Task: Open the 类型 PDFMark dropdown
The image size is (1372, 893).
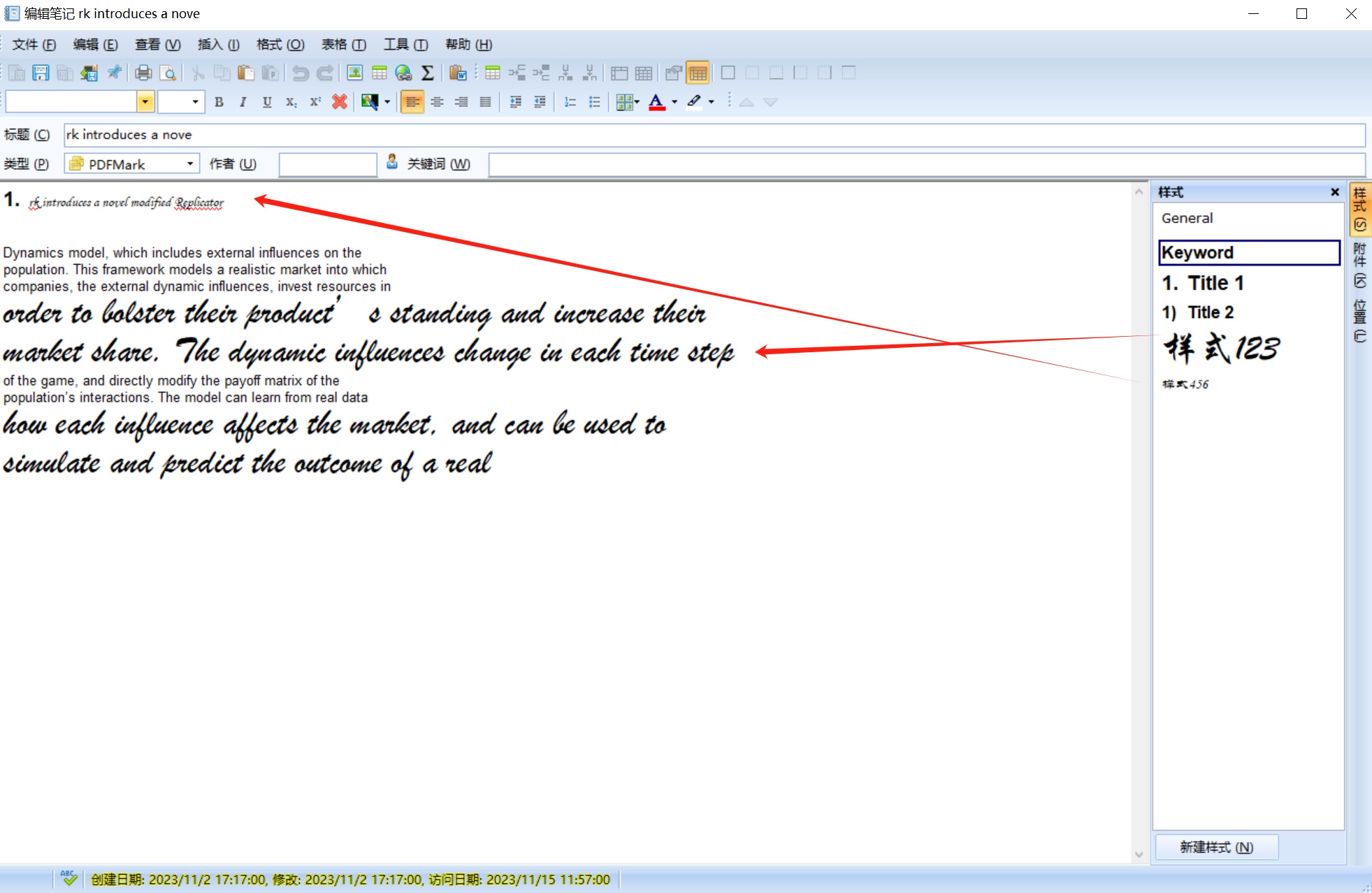Action: pyautogui.click(x=189, y=164)
